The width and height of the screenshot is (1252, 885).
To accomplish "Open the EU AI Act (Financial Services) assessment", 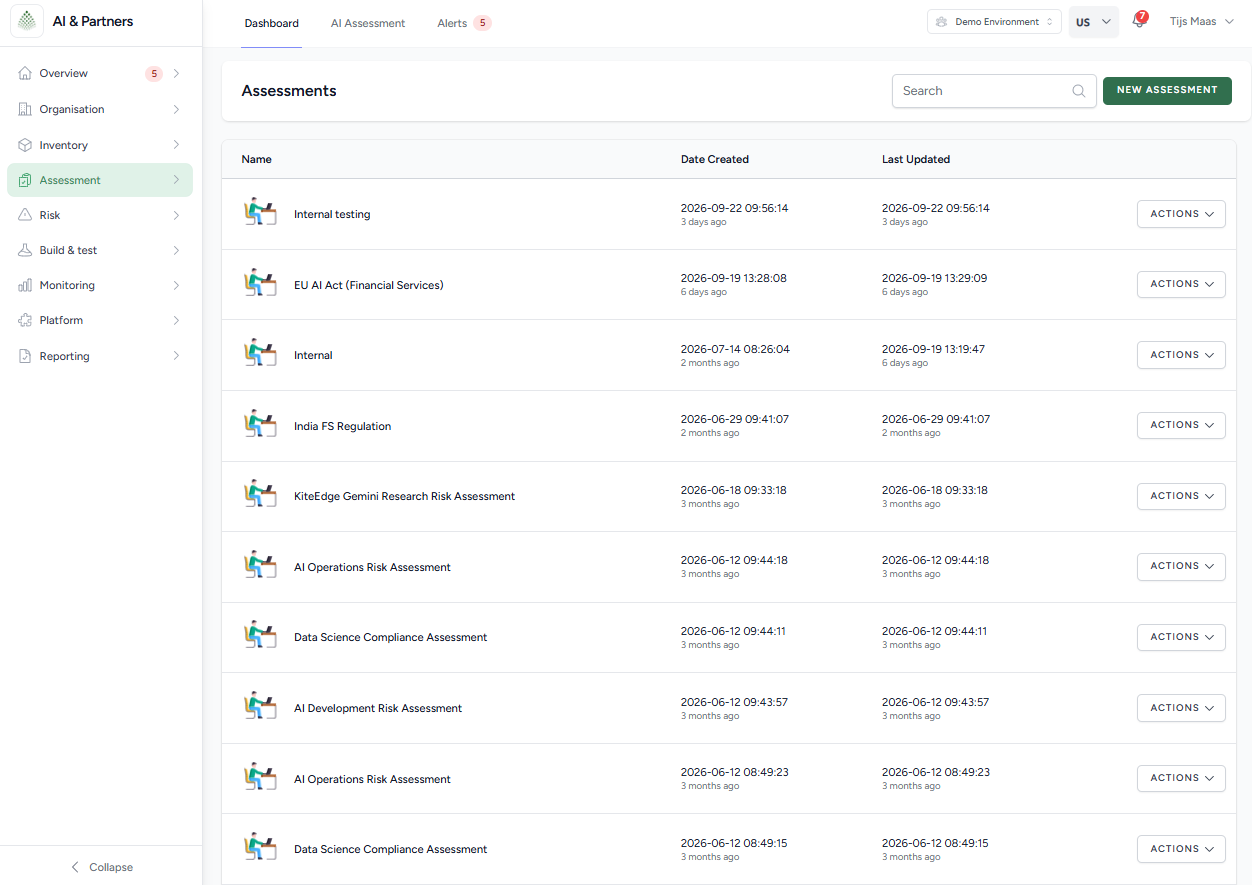I will point(369,285).
